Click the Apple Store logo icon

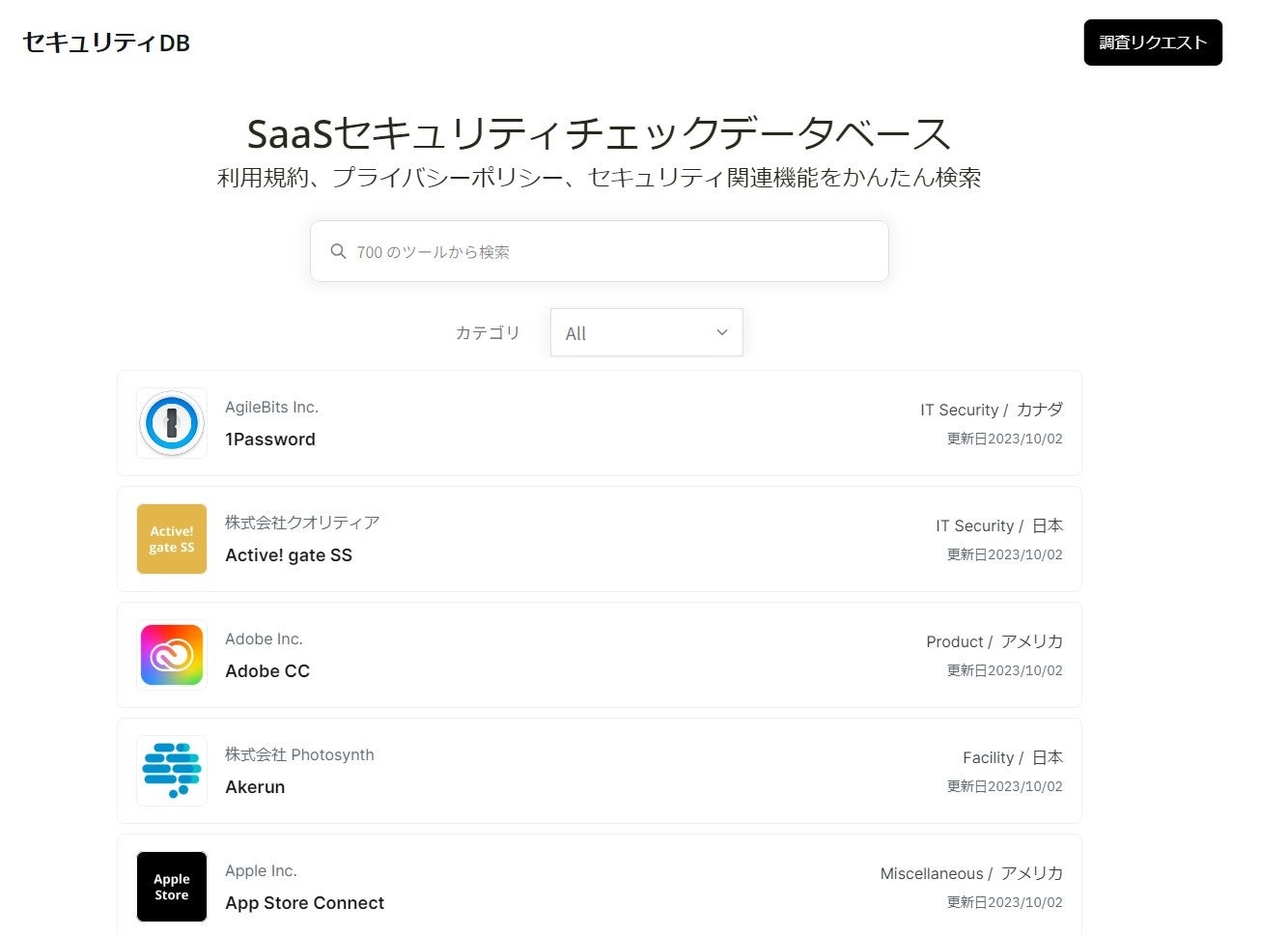pos(172,887)
